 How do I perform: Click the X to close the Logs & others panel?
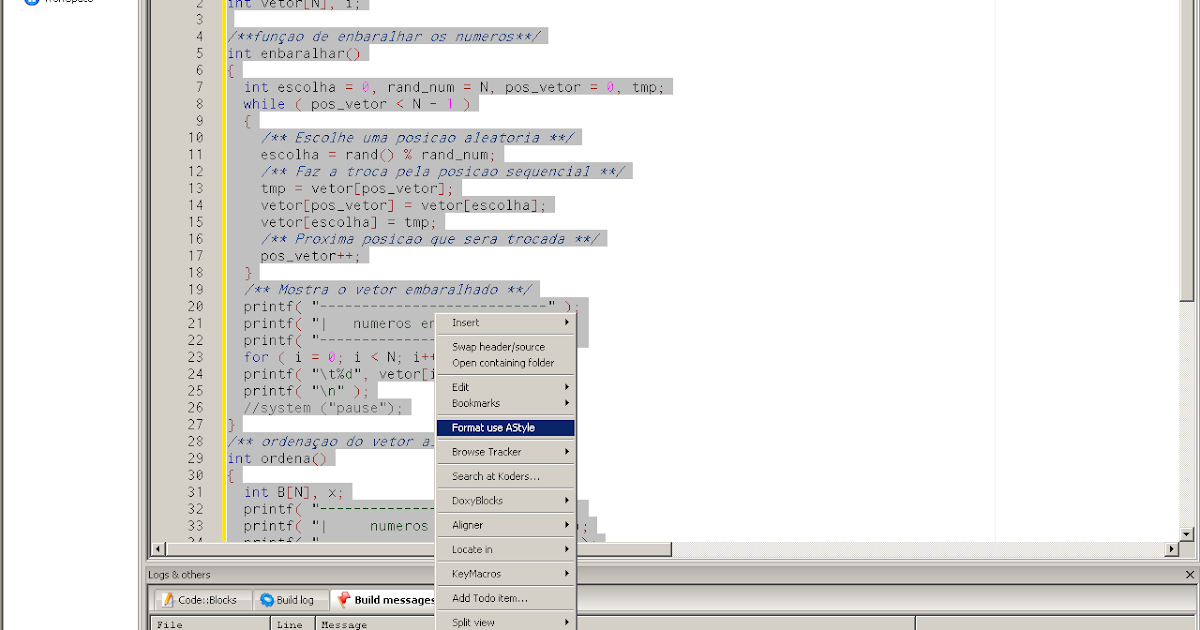pyautogui.click(x=1189, y=574)
